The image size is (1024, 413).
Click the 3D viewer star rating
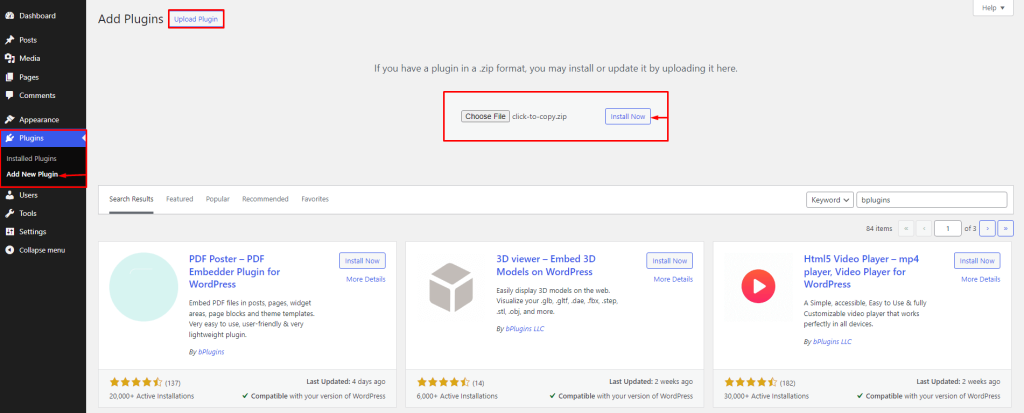point(443,382)
